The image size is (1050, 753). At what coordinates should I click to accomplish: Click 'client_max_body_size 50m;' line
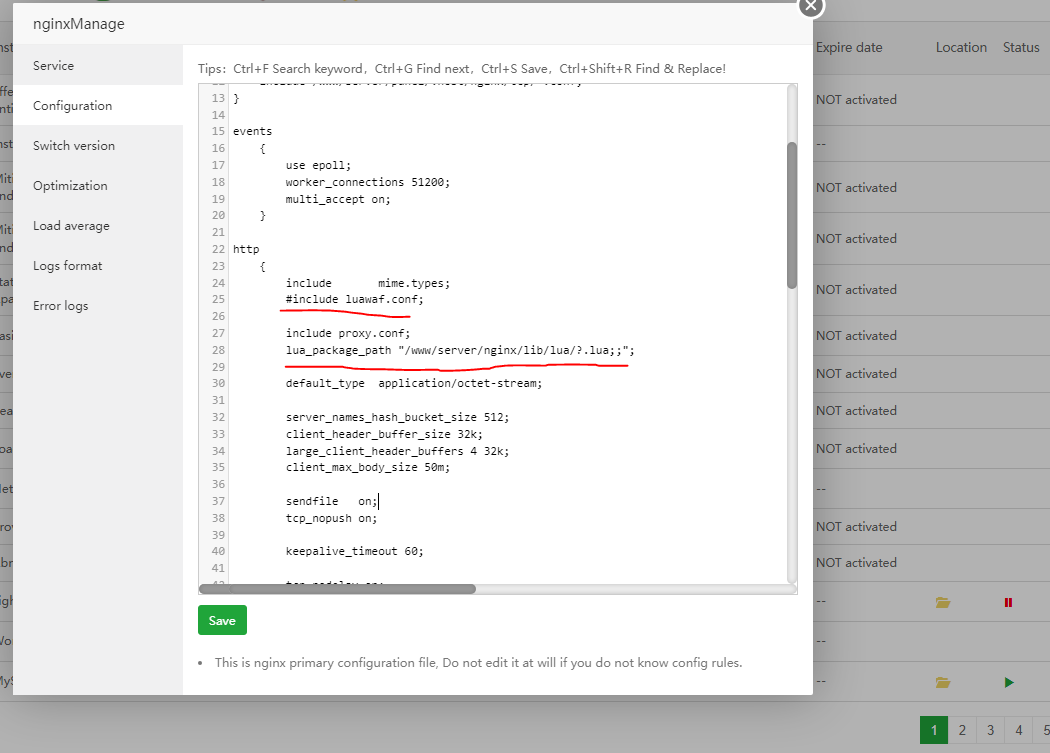[368, 468]
